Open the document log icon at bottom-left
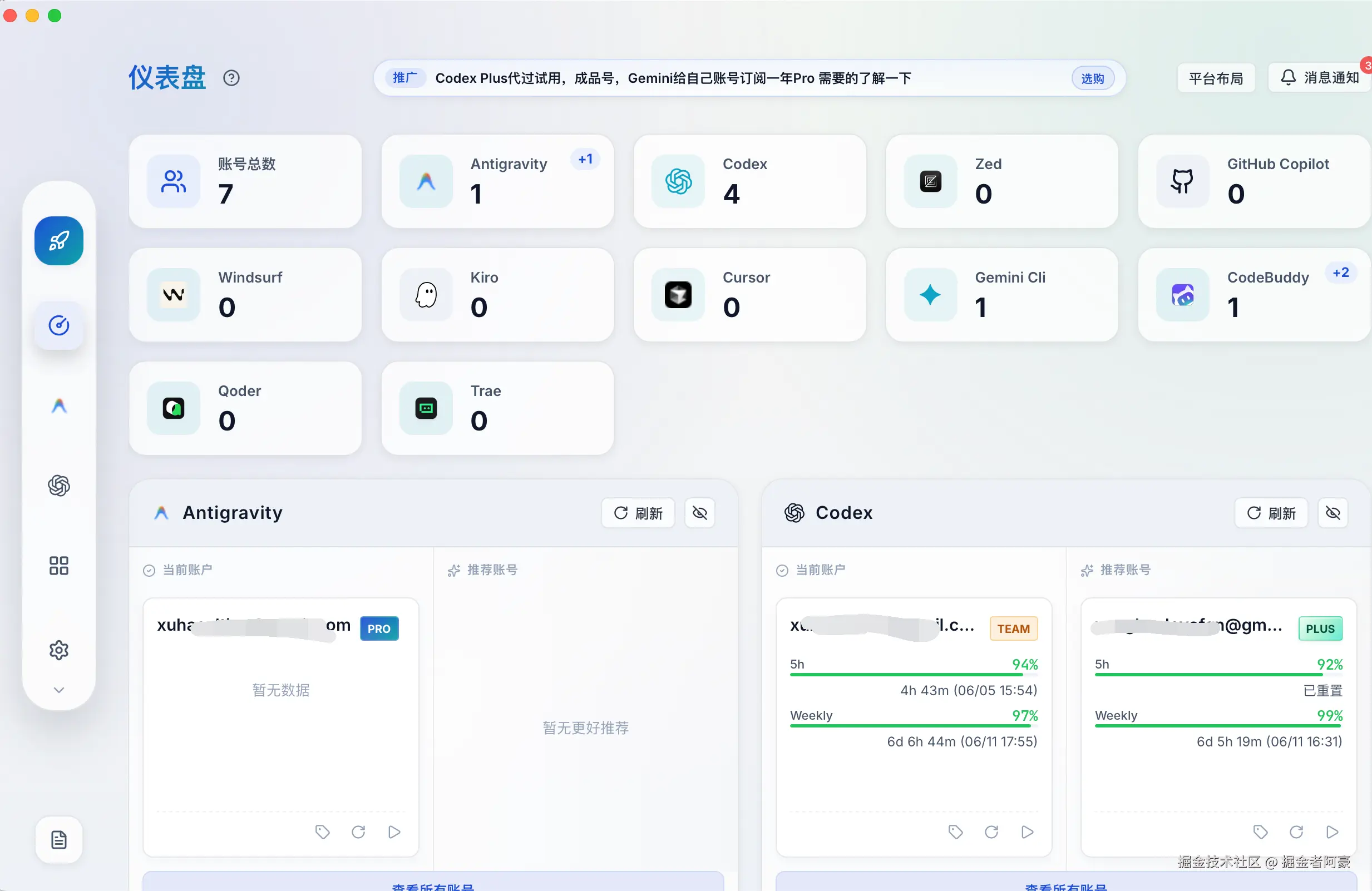1372x891 pixels. click(59, 840)
